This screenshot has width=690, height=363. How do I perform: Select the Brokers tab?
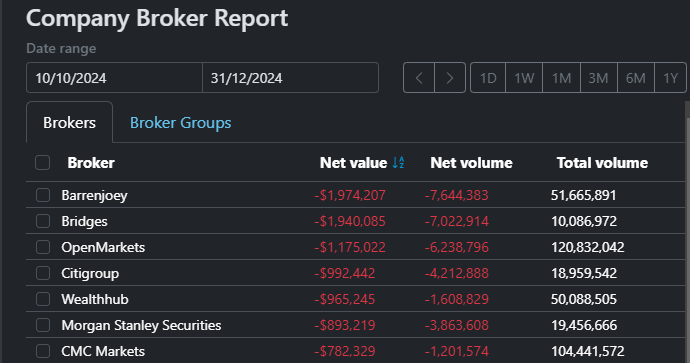coord(70,123)
